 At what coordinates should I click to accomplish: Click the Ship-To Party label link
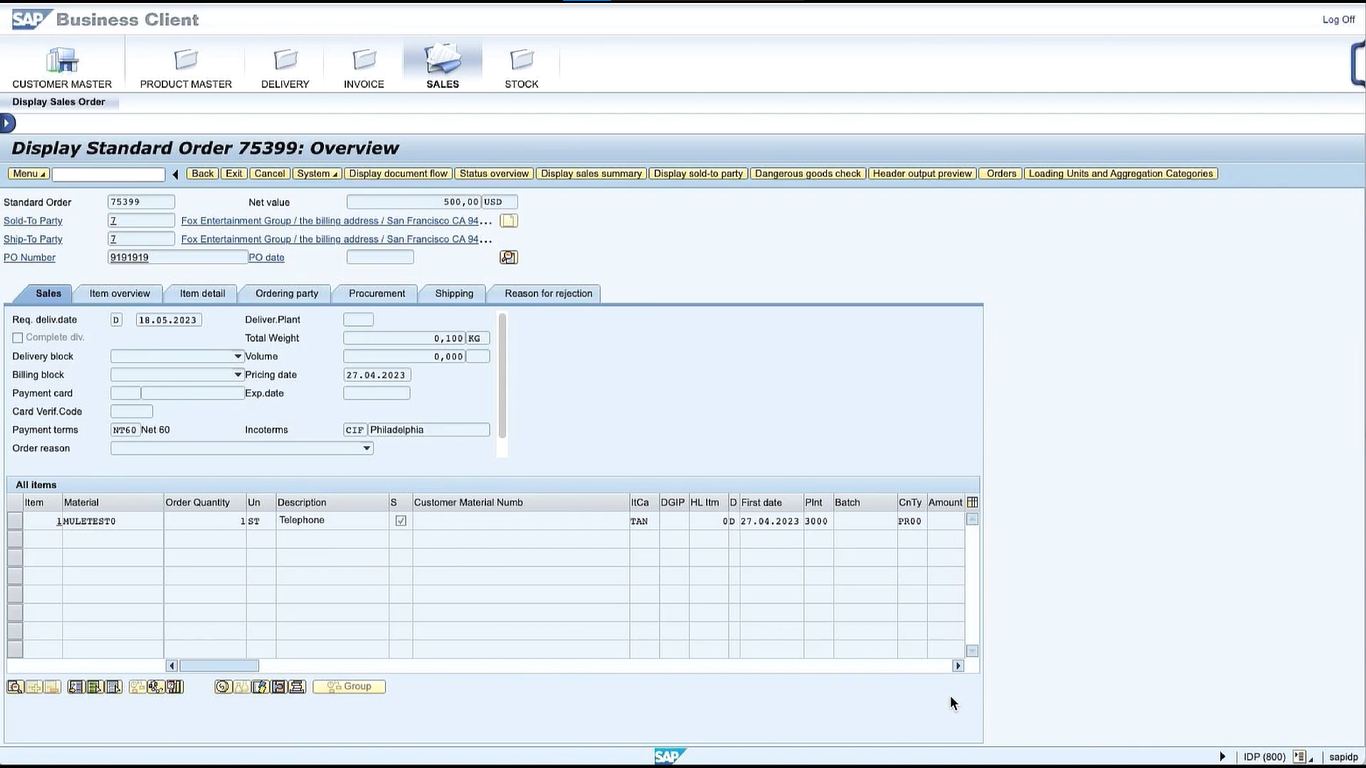[x=33, y=239]
